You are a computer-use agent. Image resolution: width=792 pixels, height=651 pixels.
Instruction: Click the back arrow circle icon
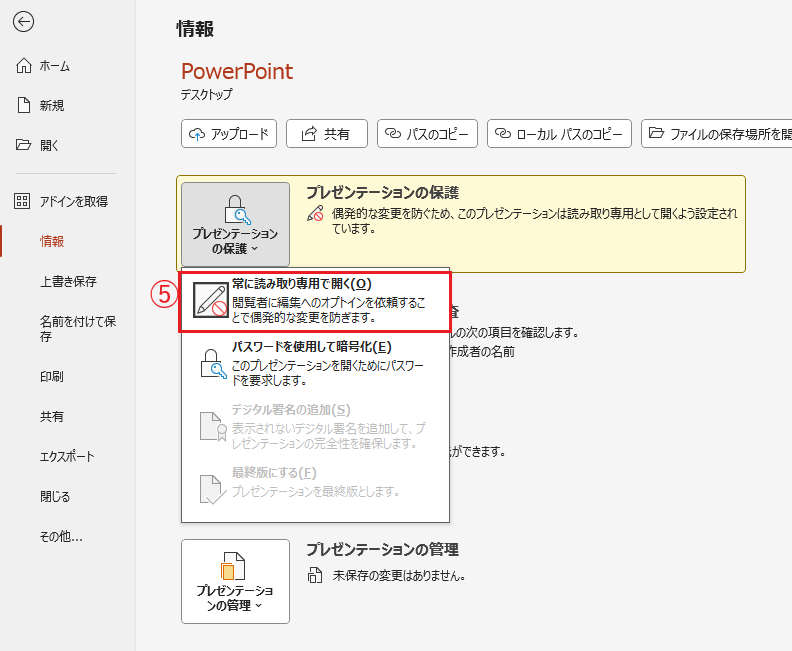(x=23, y=22)
